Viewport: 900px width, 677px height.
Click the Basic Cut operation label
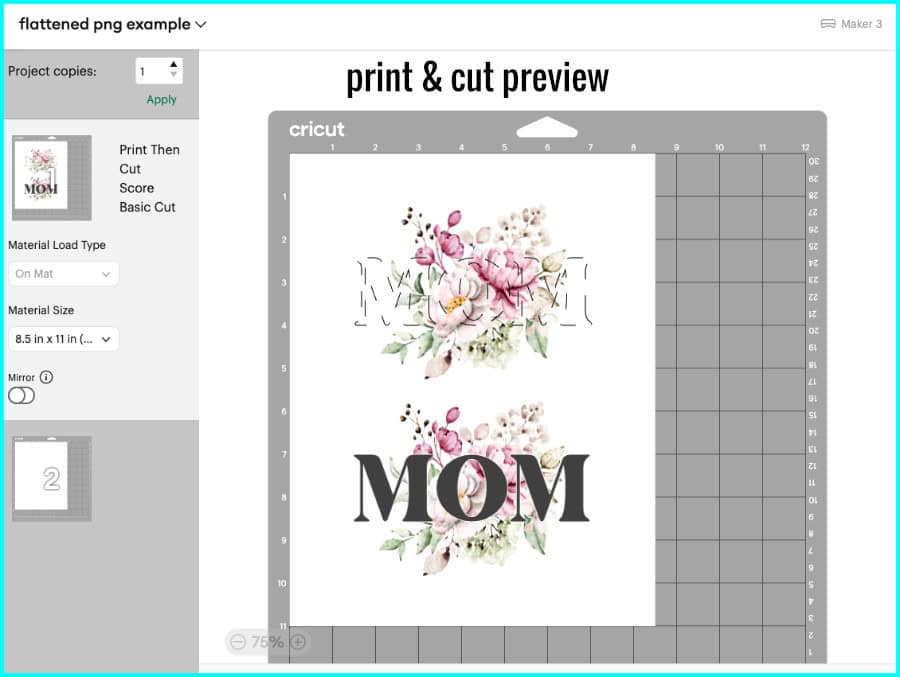pos(148,207)
